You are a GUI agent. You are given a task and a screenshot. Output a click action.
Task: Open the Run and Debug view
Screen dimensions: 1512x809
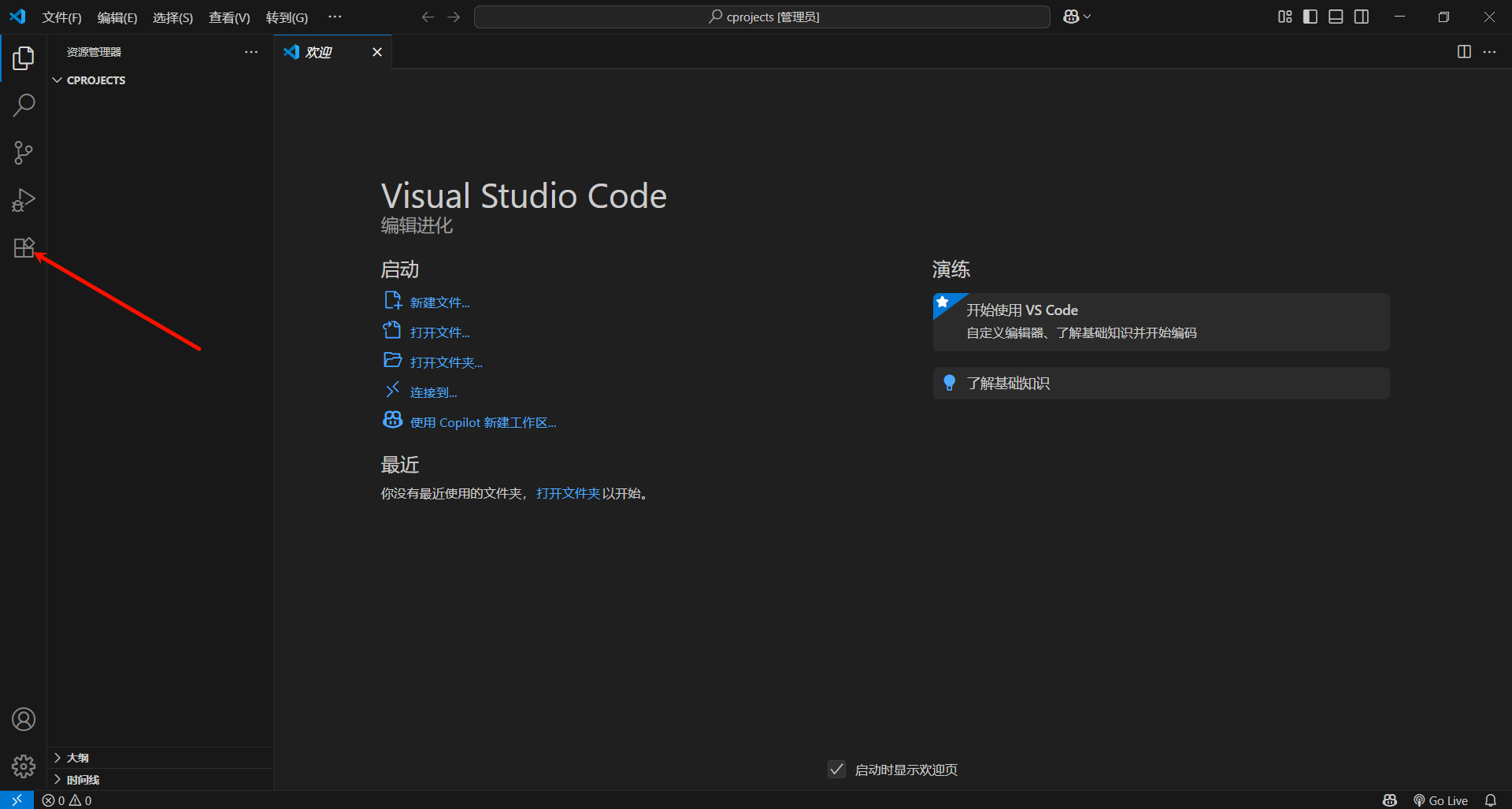[x=24, y=200]
